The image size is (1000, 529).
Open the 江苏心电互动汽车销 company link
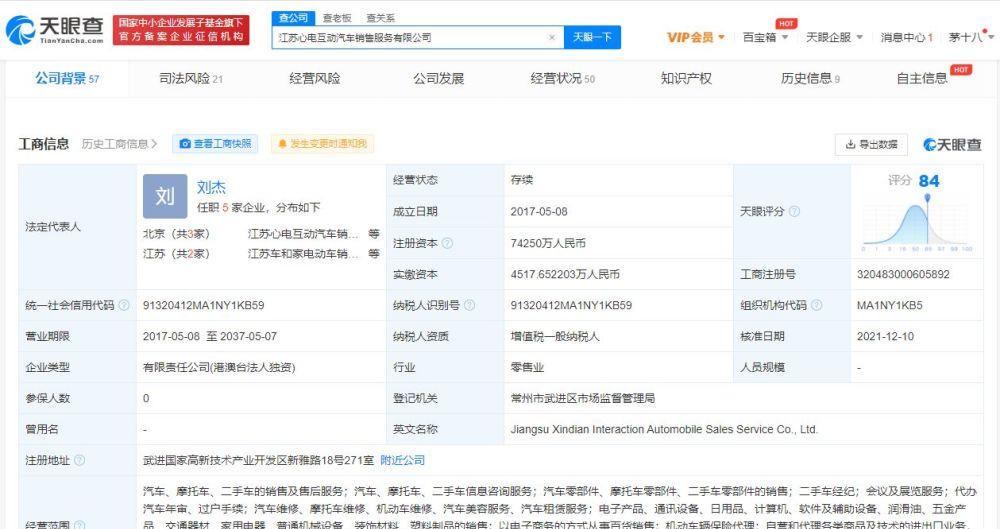[x=303, y=234]
